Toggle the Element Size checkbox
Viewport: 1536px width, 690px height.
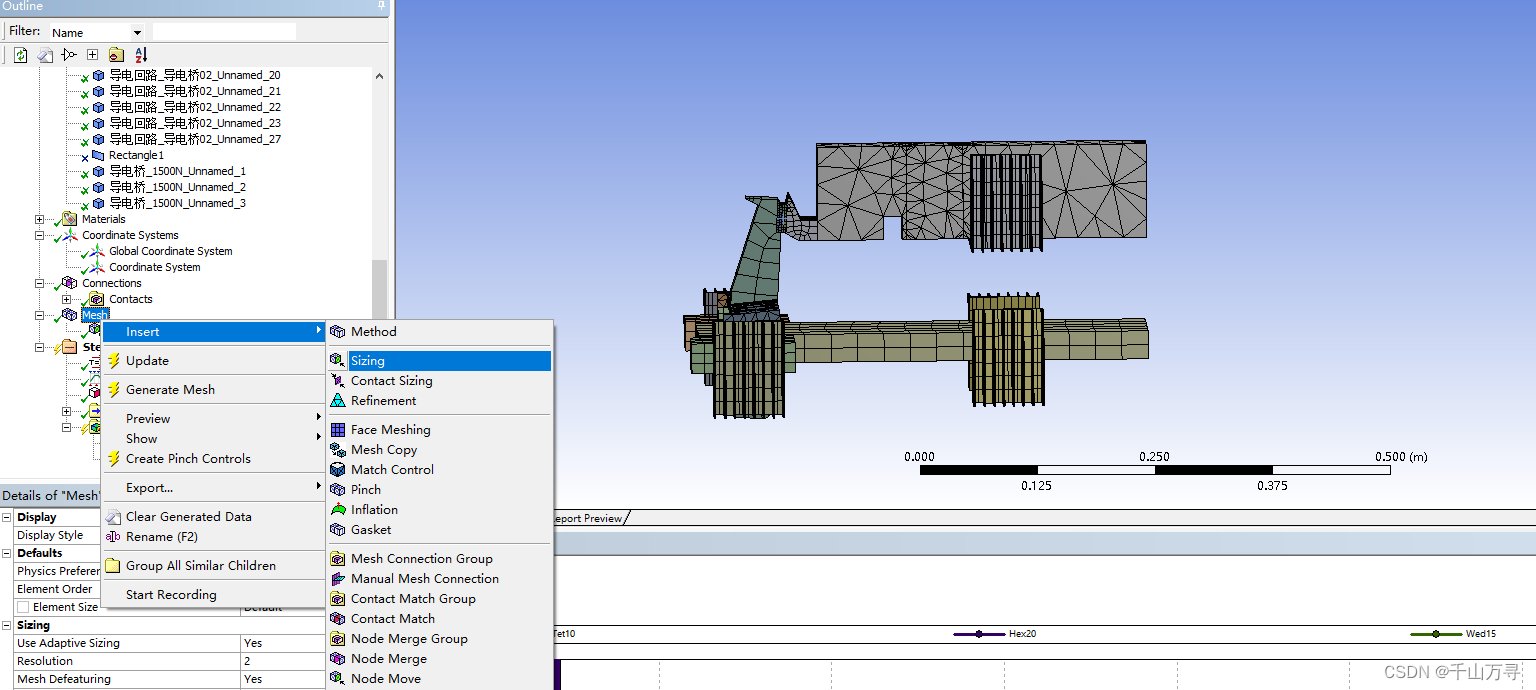[x=22, y=607]
